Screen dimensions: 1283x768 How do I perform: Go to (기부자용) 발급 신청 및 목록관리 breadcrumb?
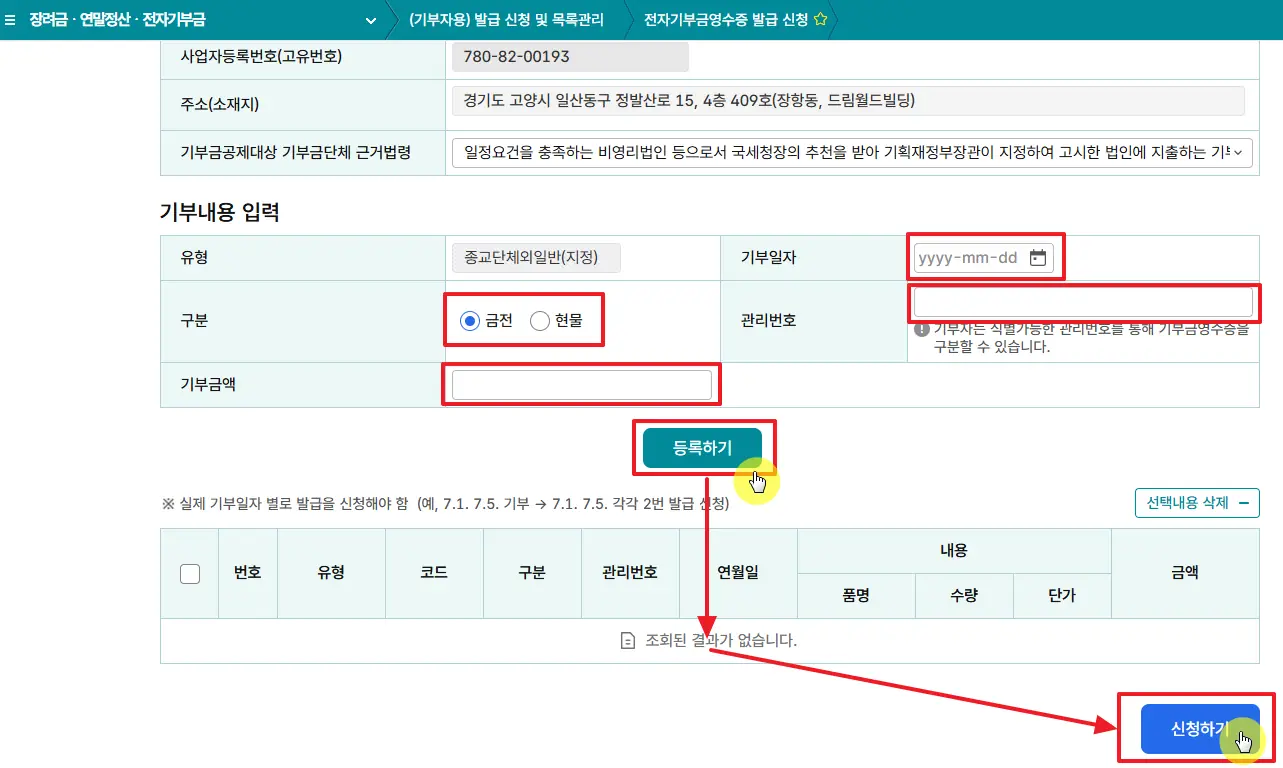(x=506, y=20)
